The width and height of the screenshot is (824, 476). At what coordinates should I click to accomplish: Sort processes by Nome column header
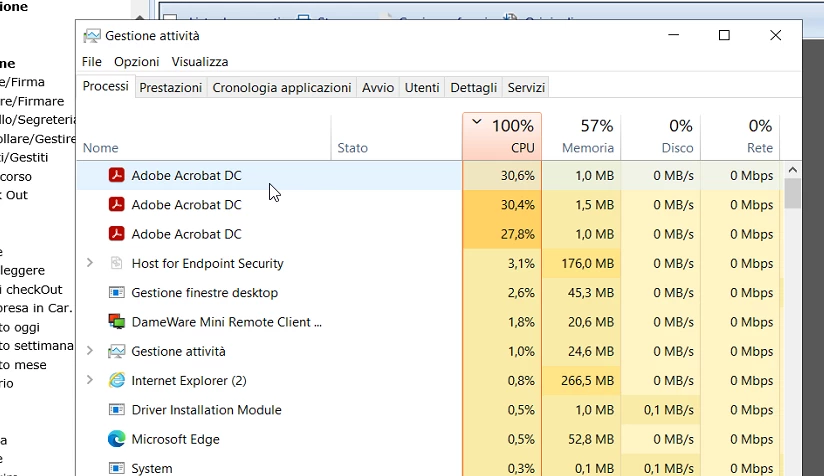tap(205, 137)
